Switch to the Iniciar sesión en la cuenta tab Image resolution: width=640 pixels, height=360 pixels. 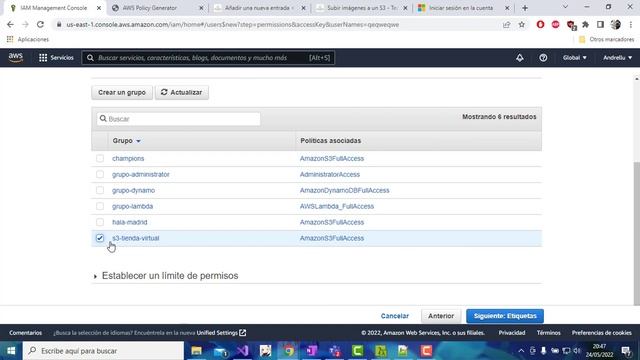point(461,8)
